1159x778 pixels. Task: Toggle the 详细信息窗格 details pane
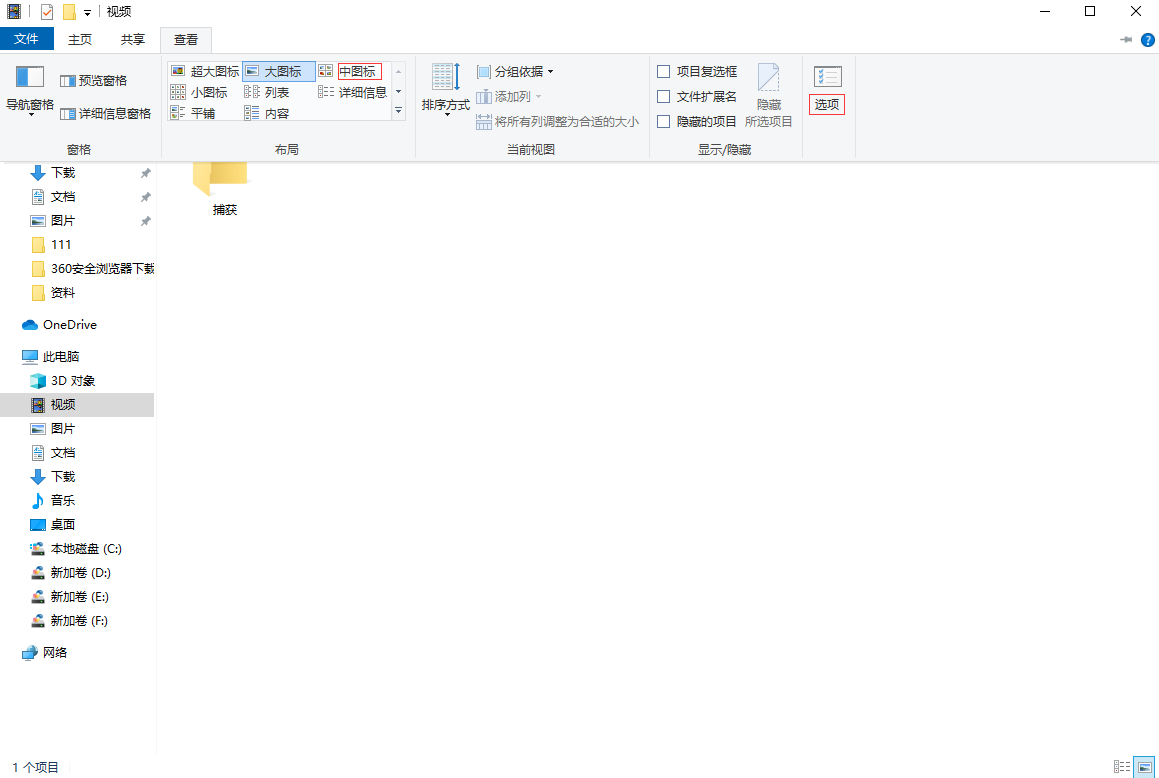pyautogui.click(x=105, y=114)
